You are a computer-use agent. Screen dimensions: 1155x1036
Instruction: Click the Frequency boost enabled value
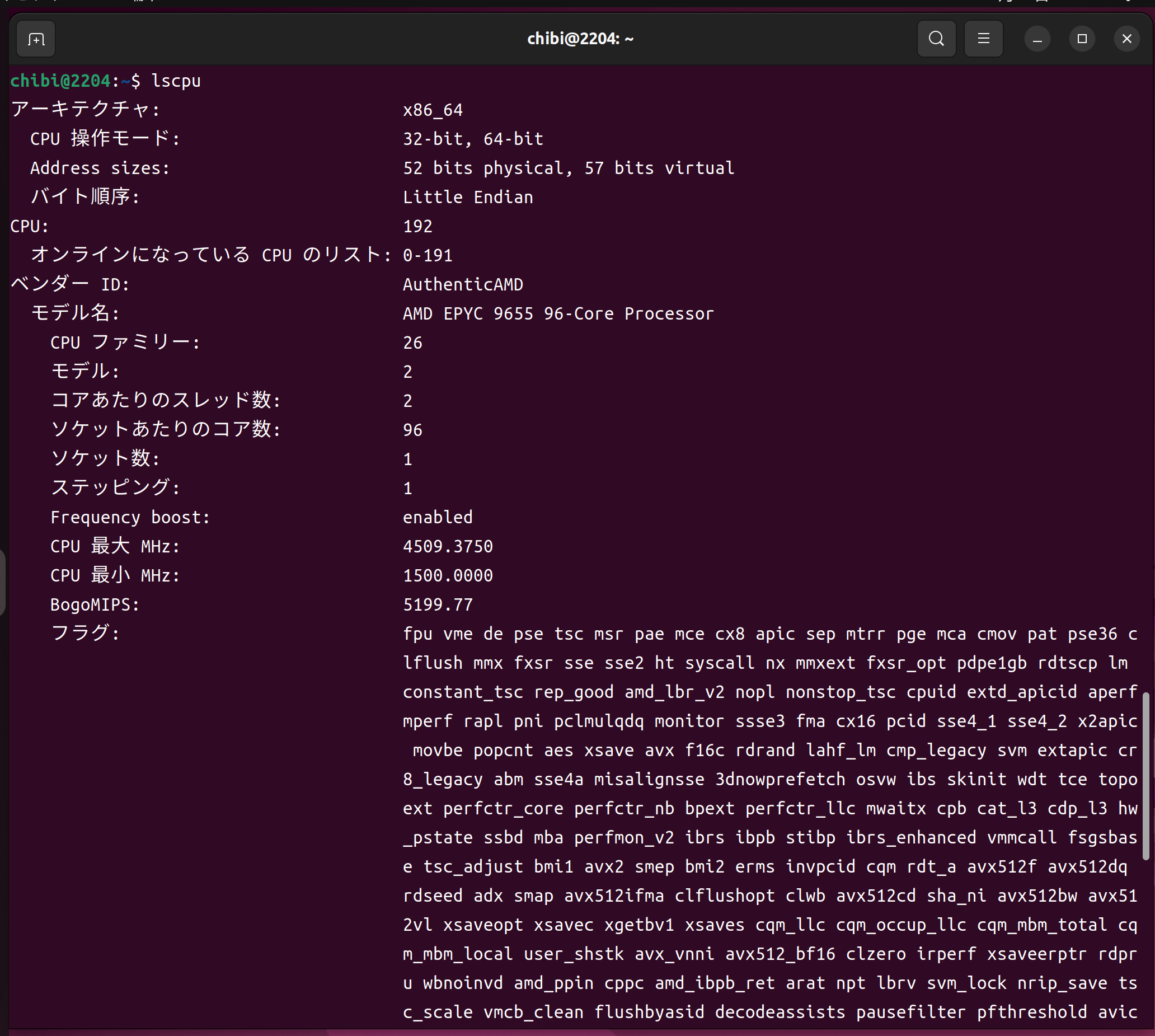tap(437, 517)
